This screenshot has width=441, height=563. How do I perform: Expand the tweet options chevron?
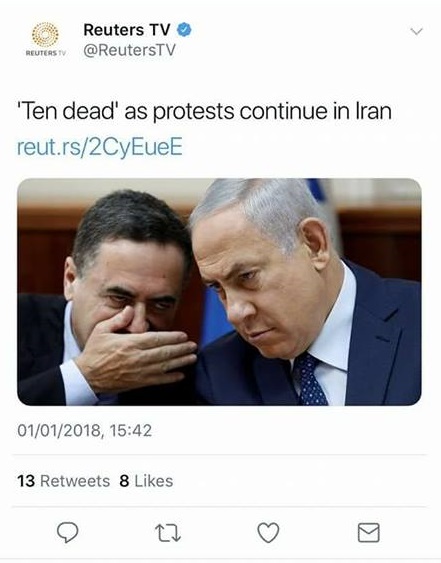417,32
